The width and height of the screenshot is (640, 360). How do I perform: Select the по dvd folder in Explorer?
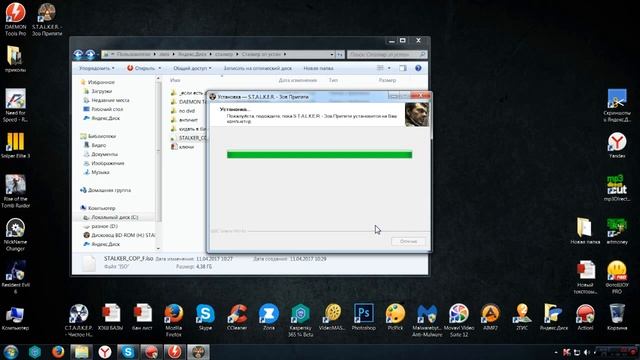tap(187, 111)
